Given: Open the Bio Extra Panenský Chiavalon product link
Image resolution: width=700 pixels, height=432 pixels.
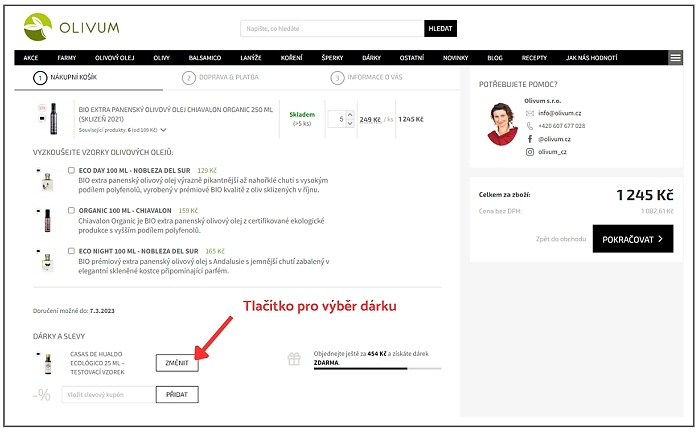Looking at the screenshot, I should 175,114.
